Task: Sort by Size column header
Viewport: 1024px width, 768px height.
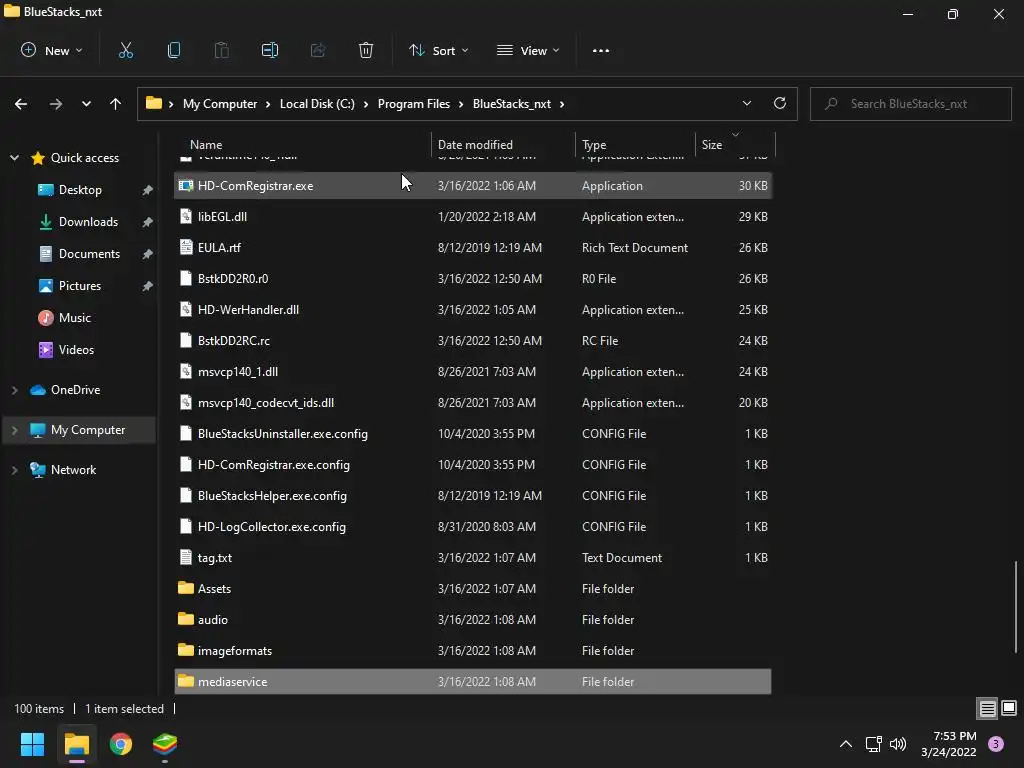Action: coord(735,144)
